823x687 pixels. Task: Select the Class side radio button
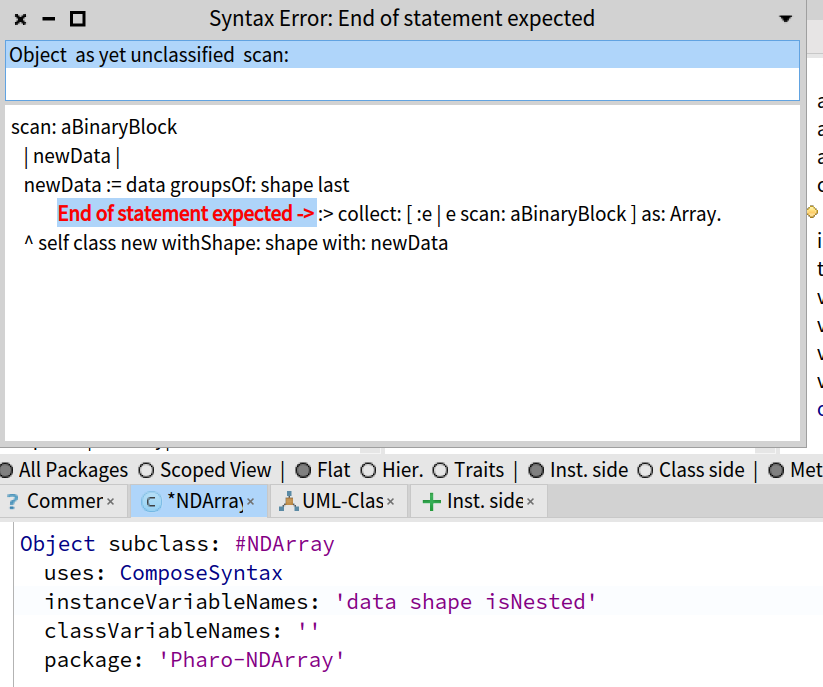(x=645, y=470)
